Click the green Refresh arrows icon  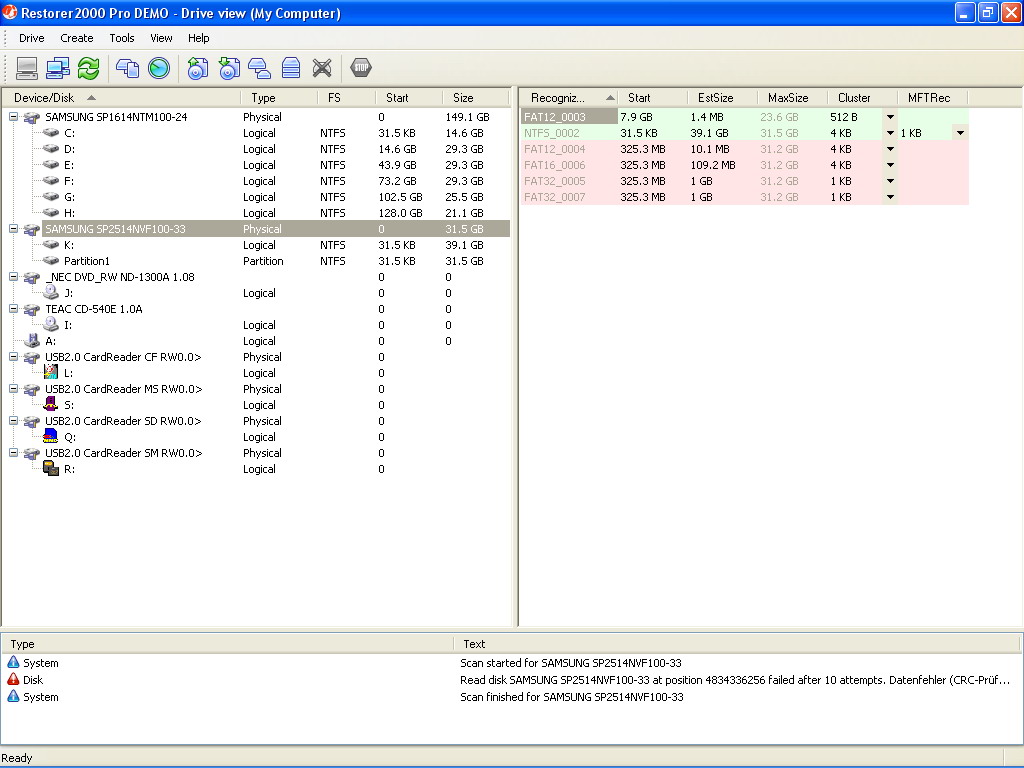(88, 68)
